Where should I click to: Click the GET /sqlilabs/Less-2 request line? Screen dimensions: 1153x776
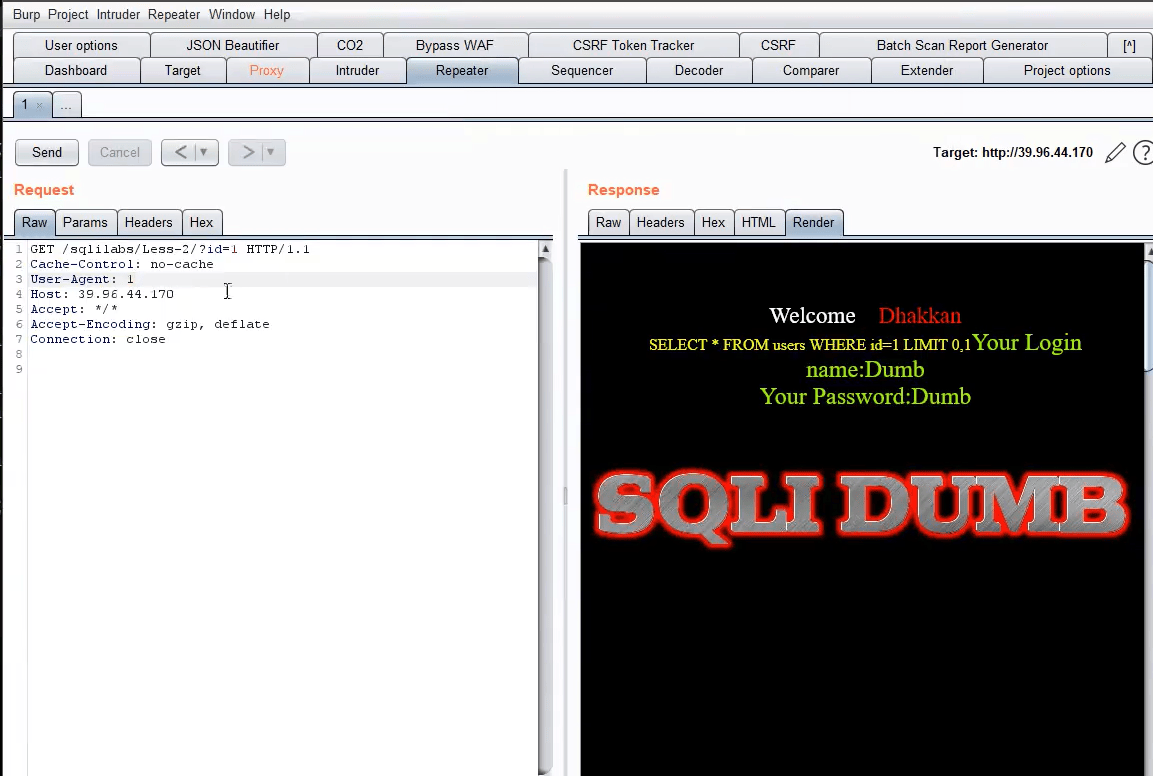click(170, 249)
